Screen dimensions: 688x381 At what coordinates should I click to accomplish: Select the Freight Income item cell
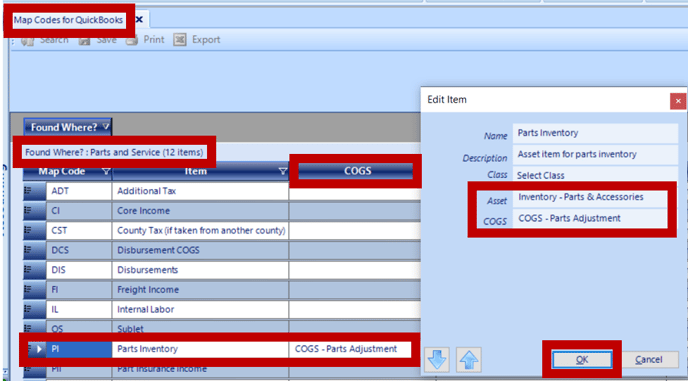coord(201,290)
